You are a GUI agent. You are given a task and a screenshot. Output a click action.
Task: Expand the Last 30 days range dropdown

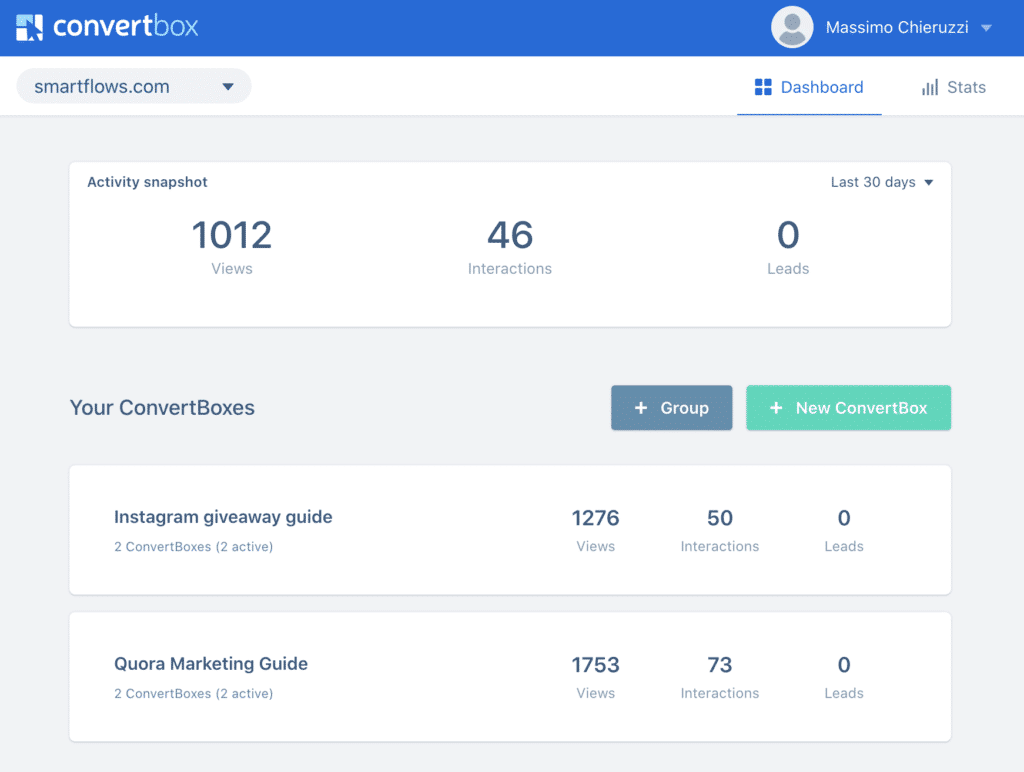click(882, 182)
